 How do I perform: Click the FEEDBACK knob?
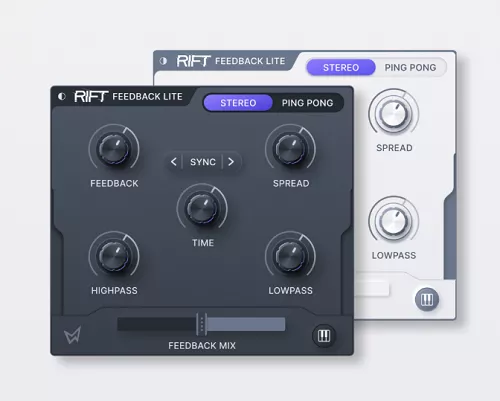click(x=114, y=149)
